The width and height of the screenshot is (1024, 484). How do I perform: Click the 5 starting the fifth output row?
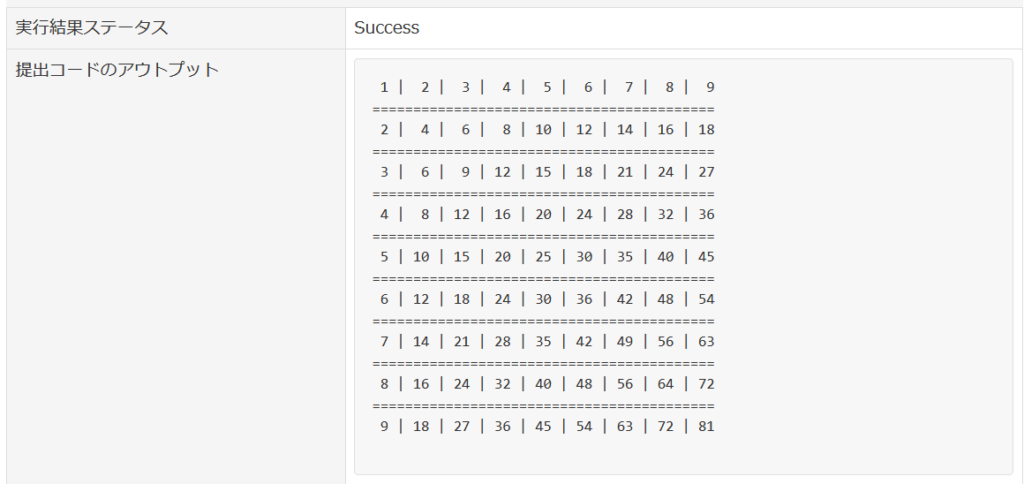pyautogui.click(x=384, y=257)
